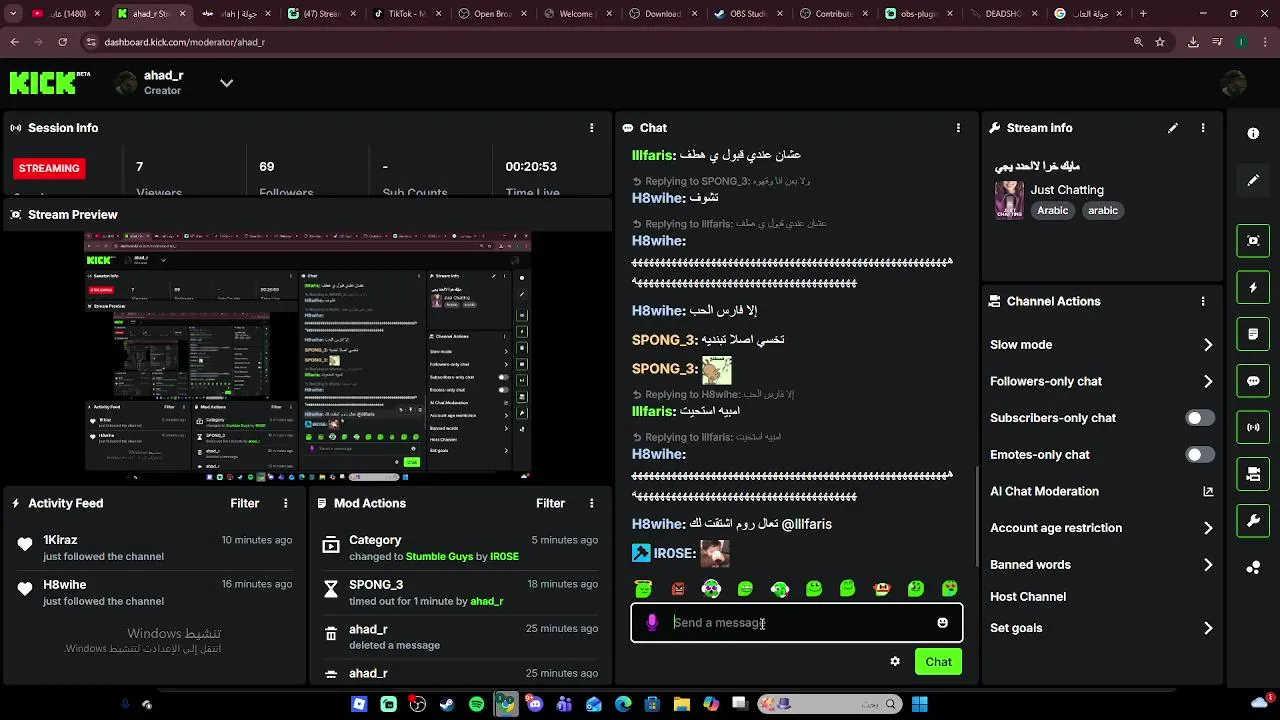Expand Account age restriction settings

(1208, 528)
